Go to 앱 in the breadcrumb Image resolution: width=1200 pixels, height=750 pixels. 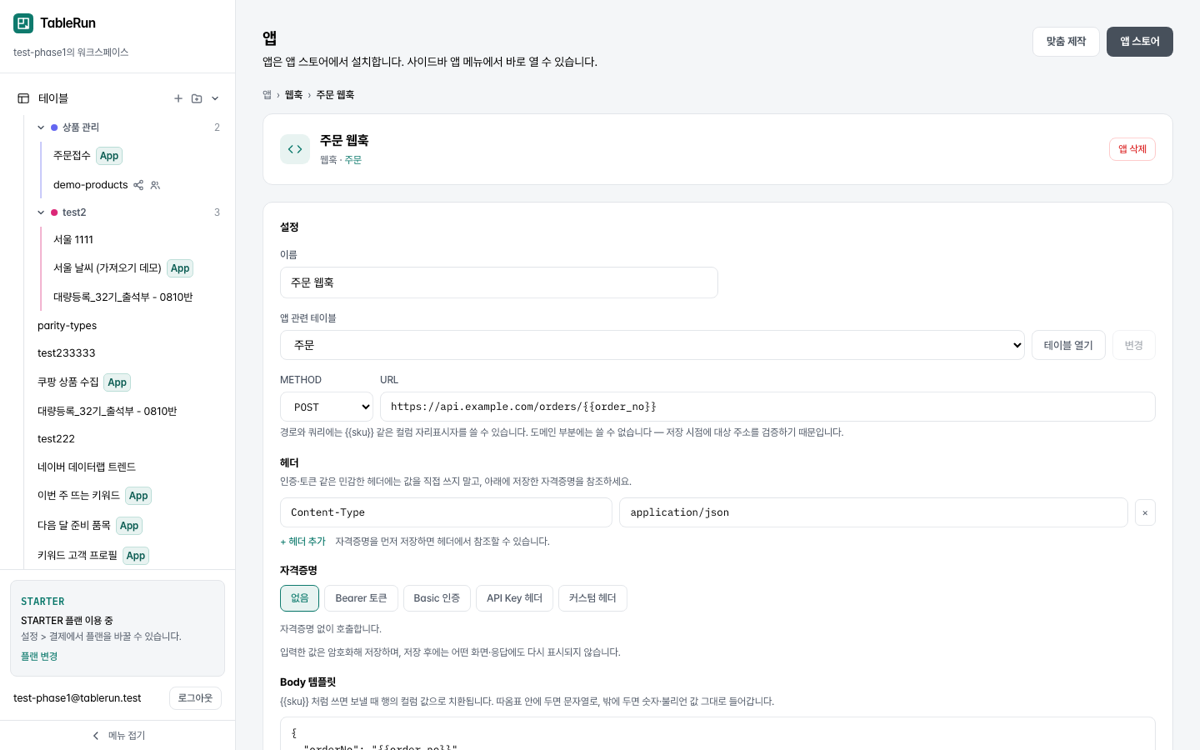[267, 95]
